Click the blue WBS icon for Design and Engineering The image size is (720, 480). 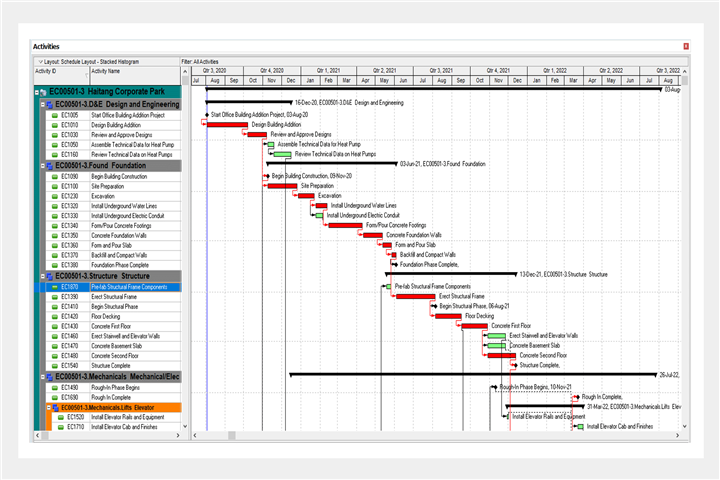point(49,104)
